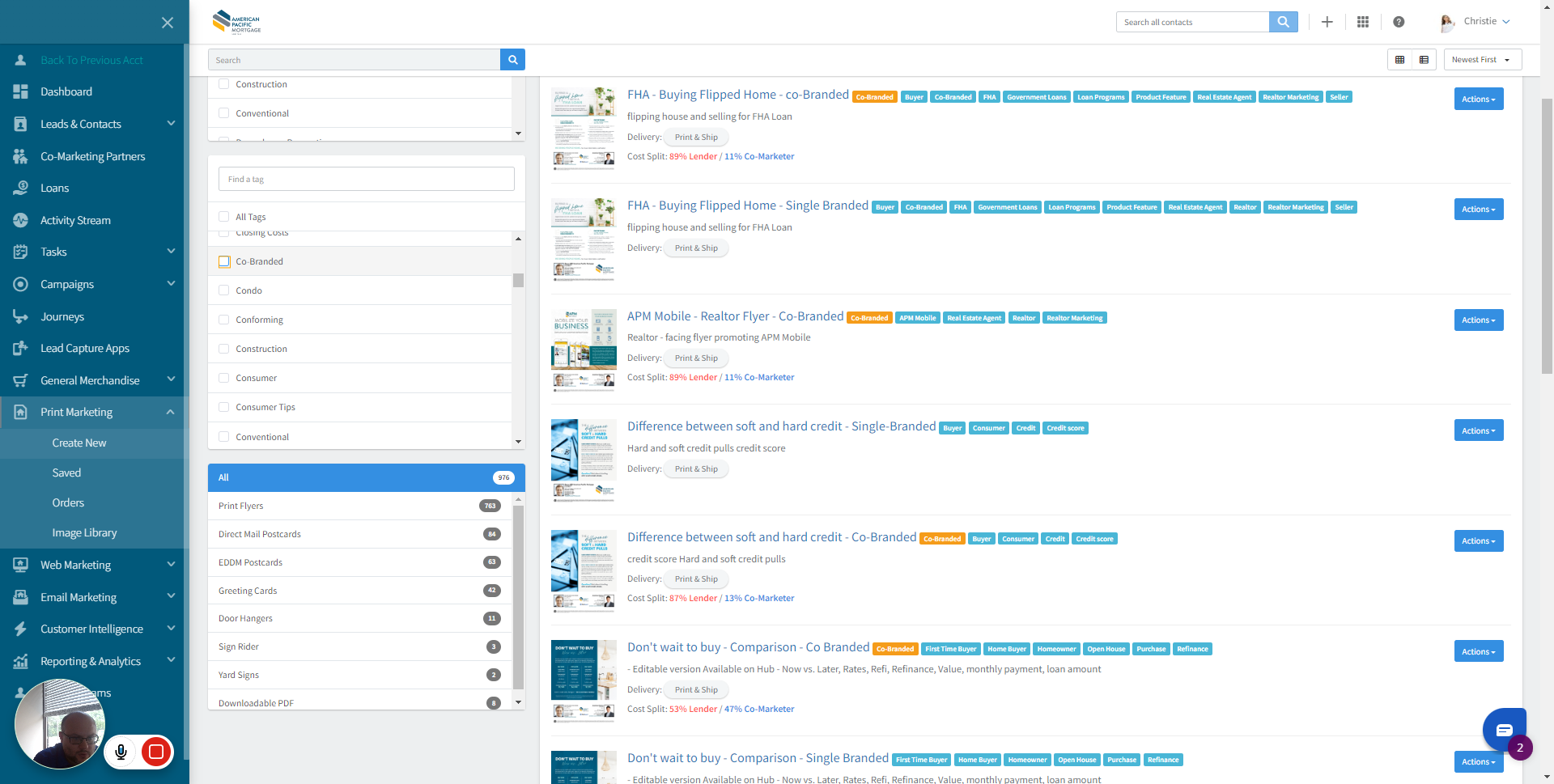Close the sidebar with the X icon
Image resolution: width=1554 pixels, height=784 pixels.
(x=168, y=23)
